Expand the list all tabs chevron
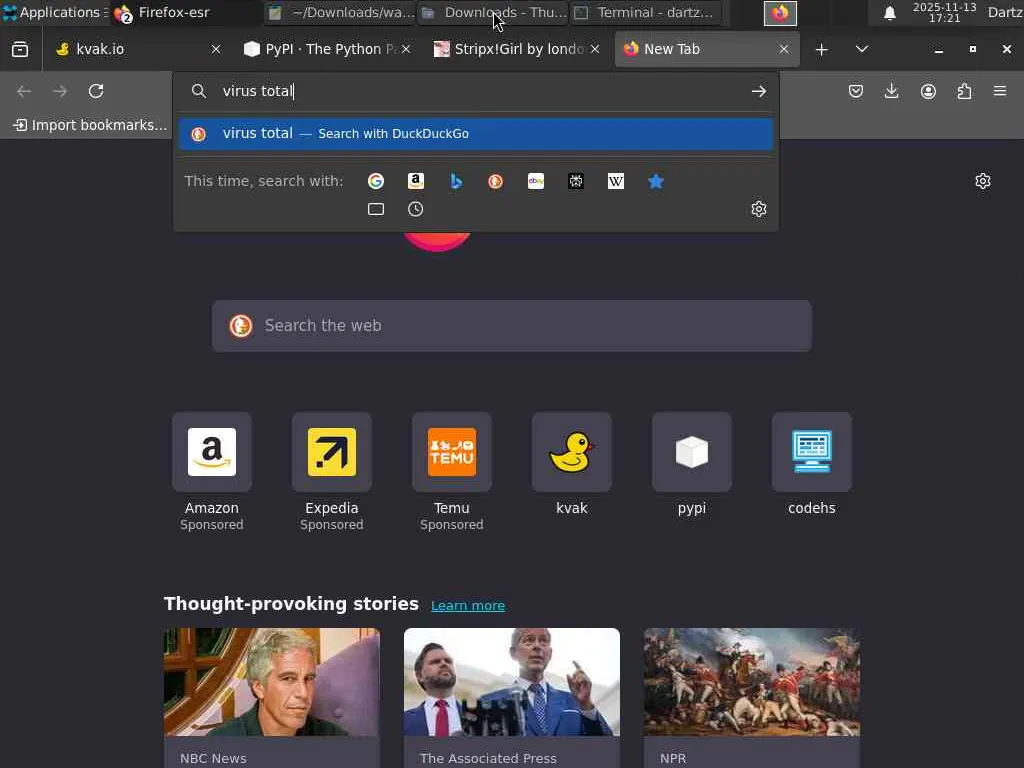 pyautogui.click(x=861, y=50)
